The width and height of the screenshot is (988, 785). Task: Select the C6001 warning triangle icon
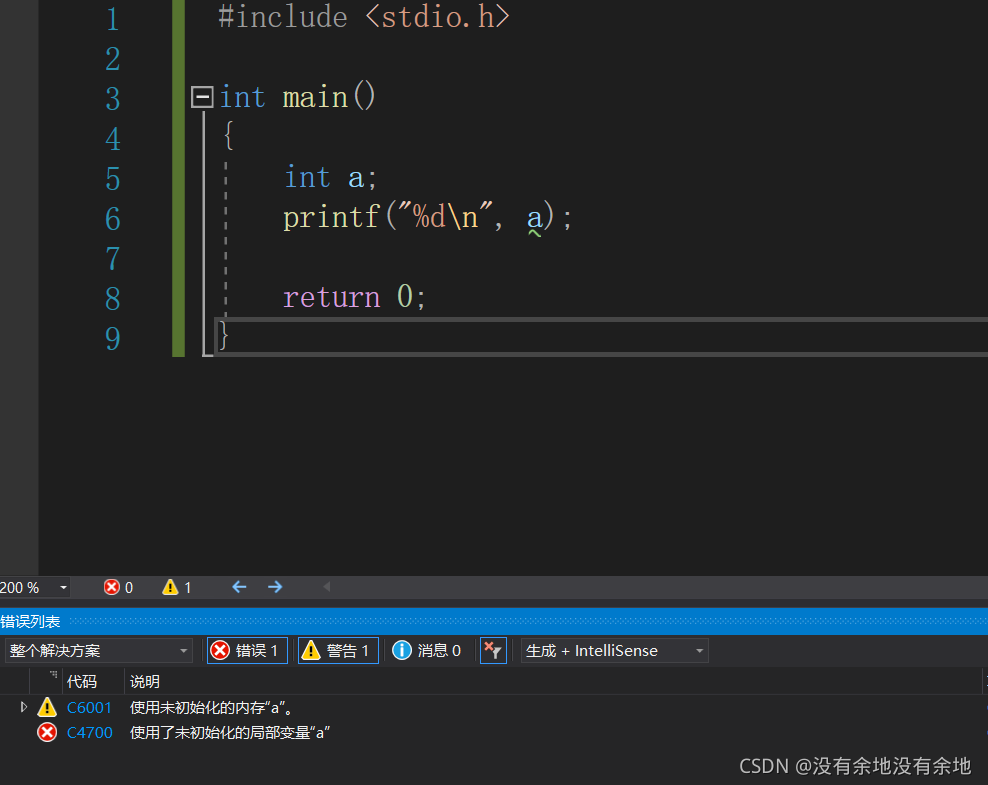pos(47,707)
